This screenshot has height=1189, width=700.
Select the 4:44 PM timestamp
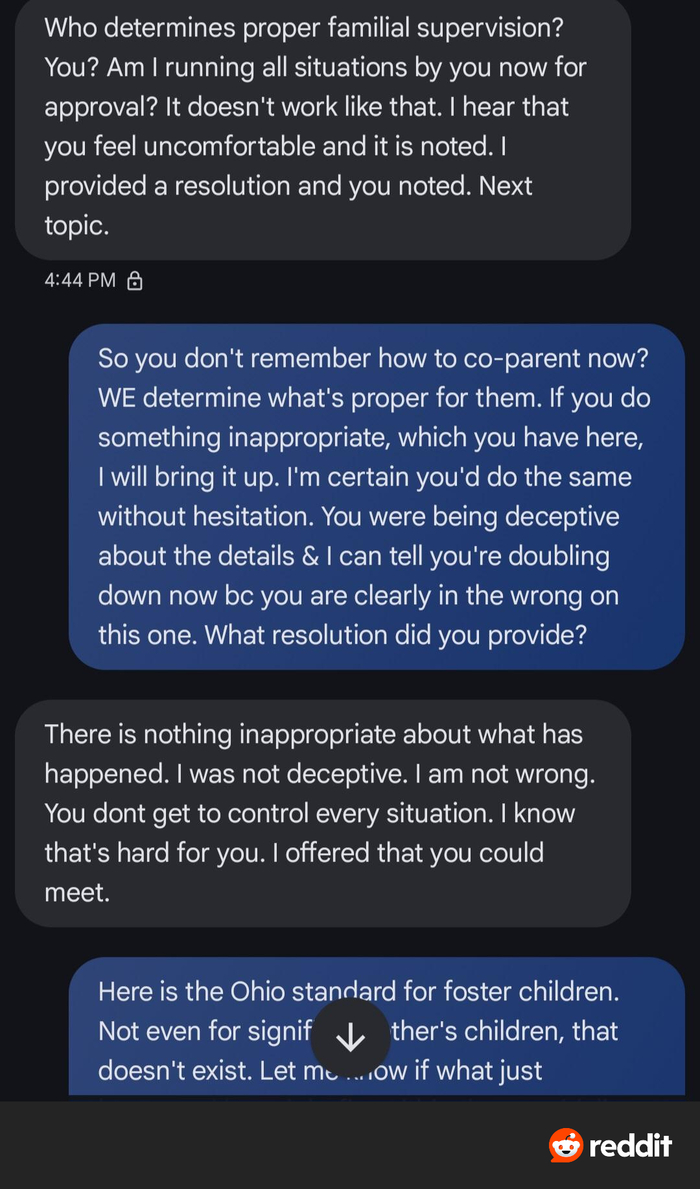click(80, 281)
